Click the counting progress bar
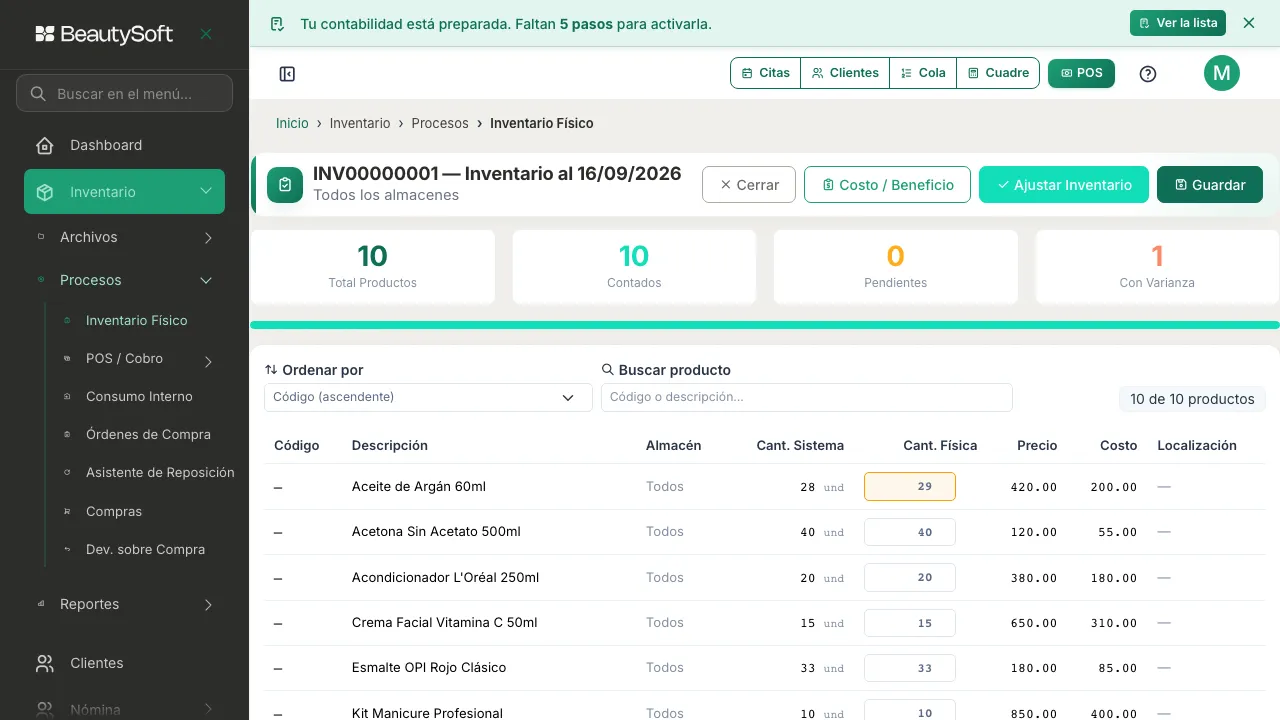 (764, 325)
